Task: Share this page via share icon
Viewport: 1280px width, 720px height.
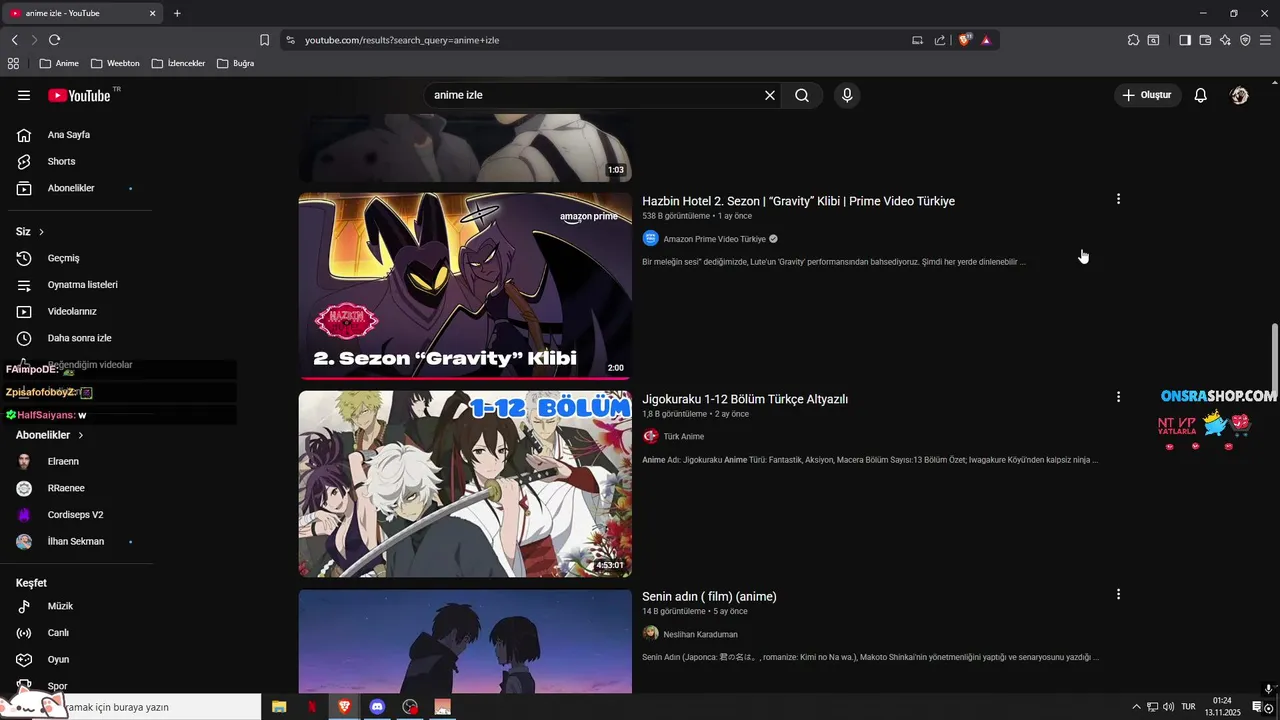Action: pos(940,40)
